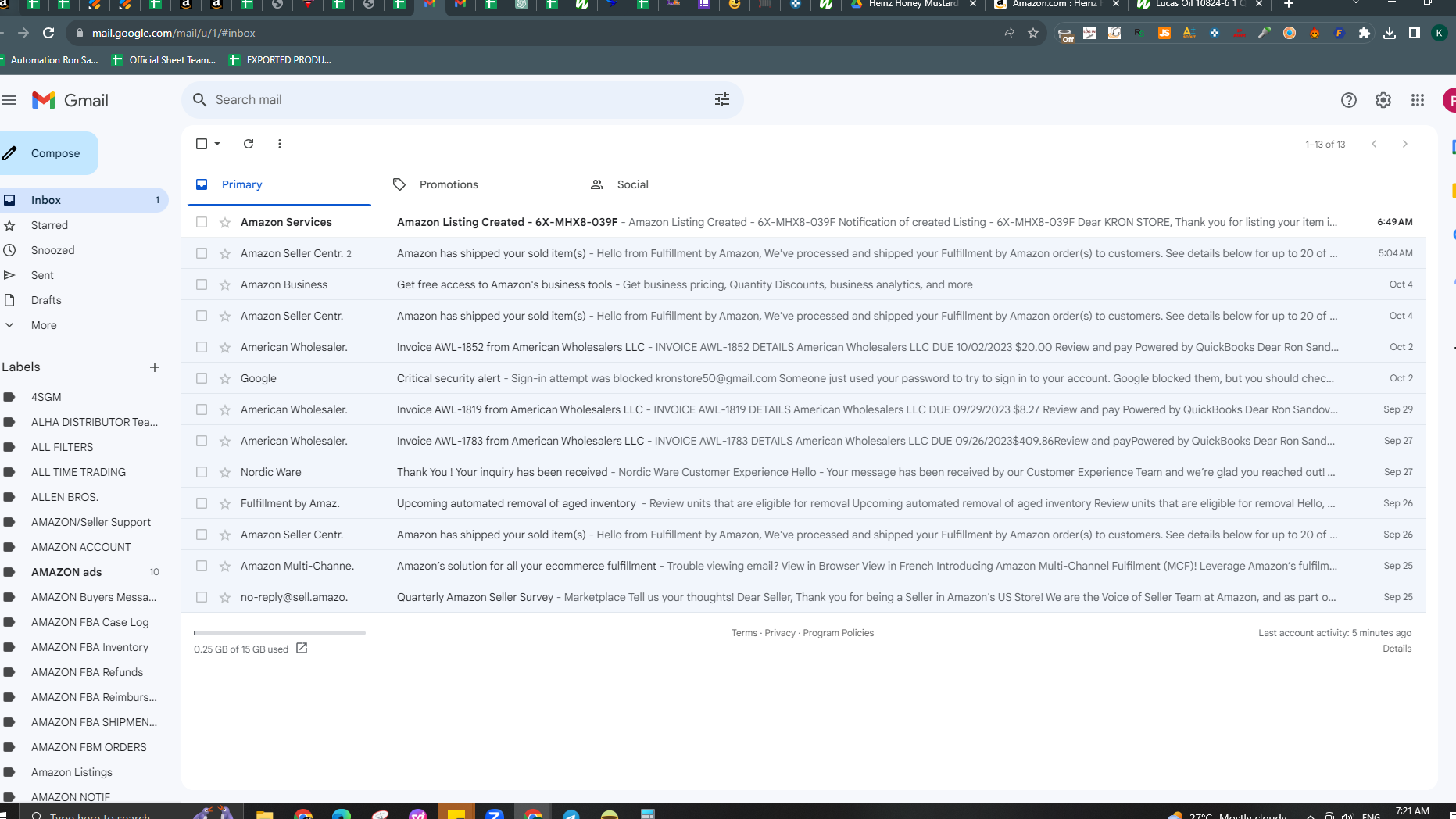Open the Drafts folder
The image size is (1456, 819).
(x=46, y=300)
